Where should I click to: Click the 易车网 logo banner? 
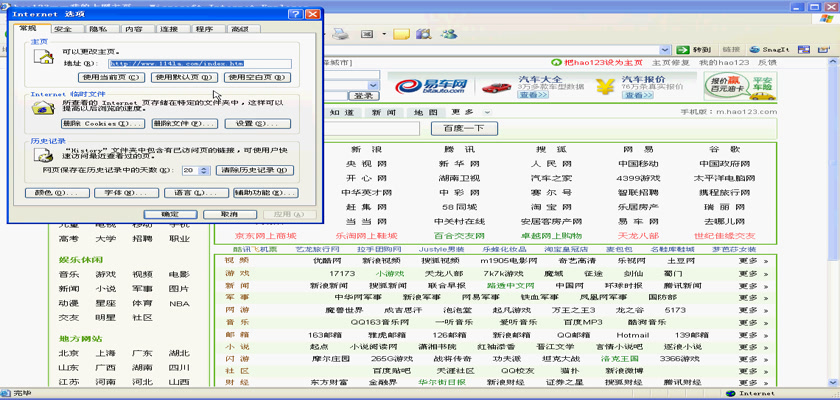(431, 86)
